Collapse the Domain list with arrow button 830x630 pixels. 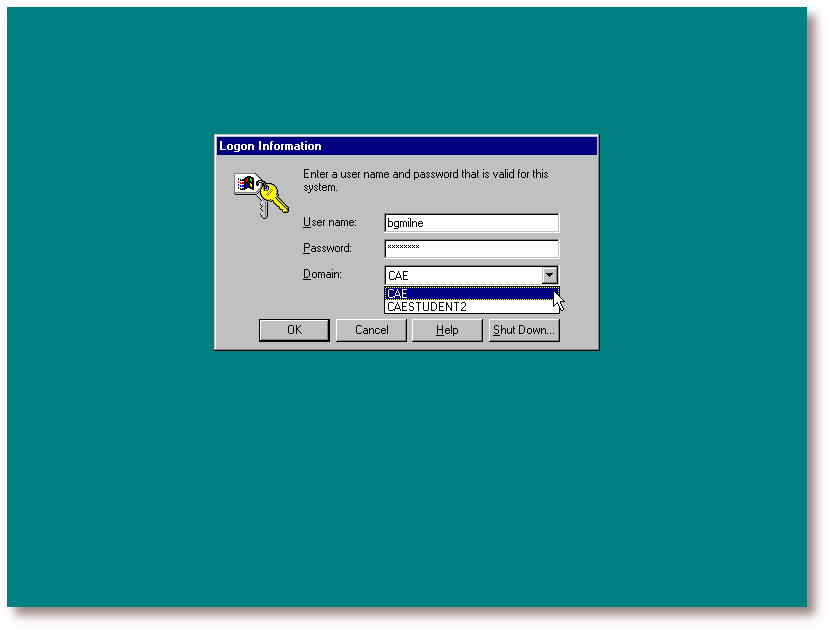click(x=549, y=276)
